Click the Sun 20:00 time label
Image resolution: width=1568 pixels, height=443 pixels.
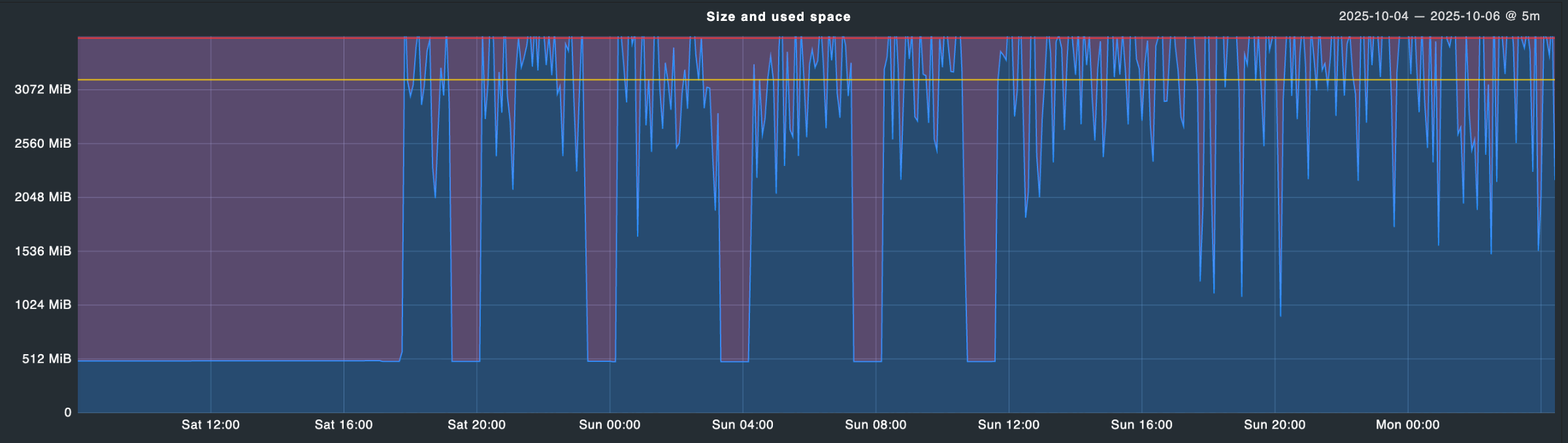click(x=1274, y=425)
